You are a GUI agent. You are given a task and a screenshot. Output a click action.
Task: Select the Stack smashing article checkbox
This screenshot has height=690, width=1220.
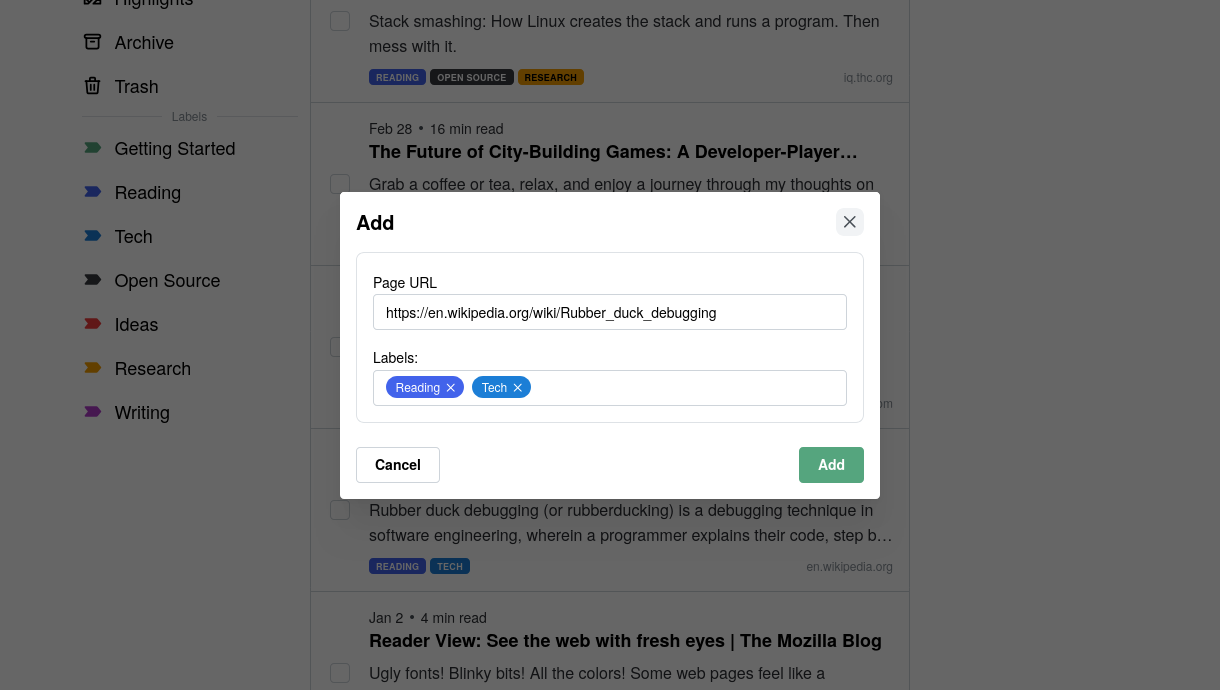pyautogui.click(x=340, y=21)
